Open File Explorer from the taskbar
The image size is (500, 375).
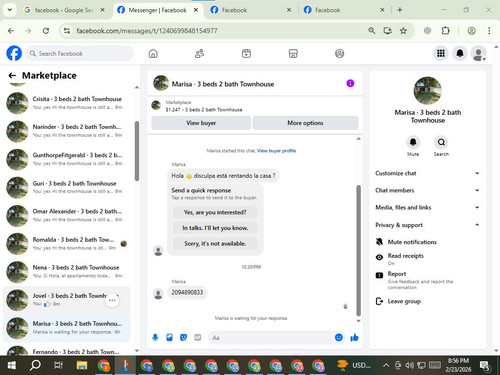pyautogui.click(x=82, y=365)
